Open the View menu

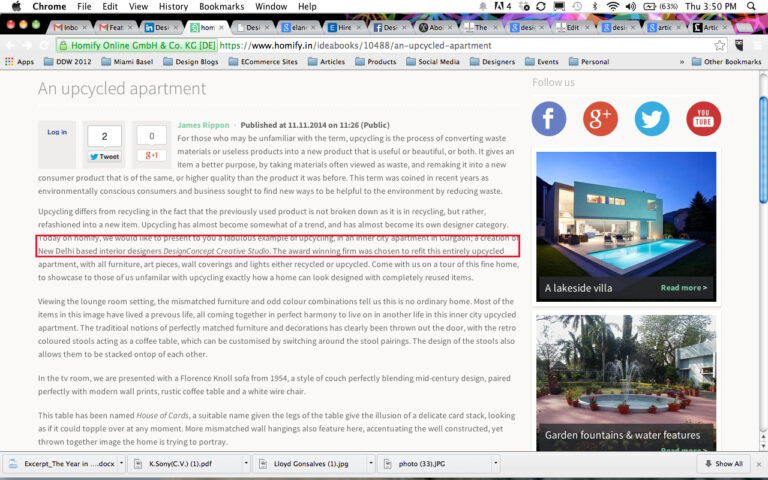coord(138,6)
